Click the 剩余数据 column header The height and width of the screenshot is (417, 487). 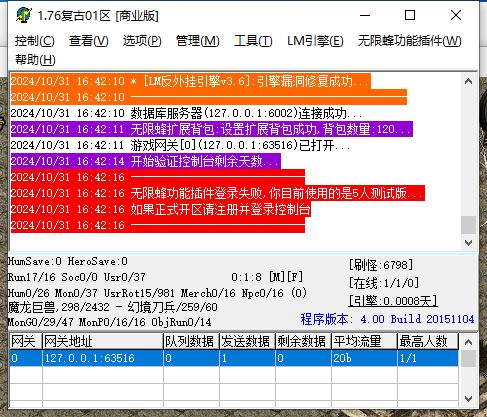point(303,341)
